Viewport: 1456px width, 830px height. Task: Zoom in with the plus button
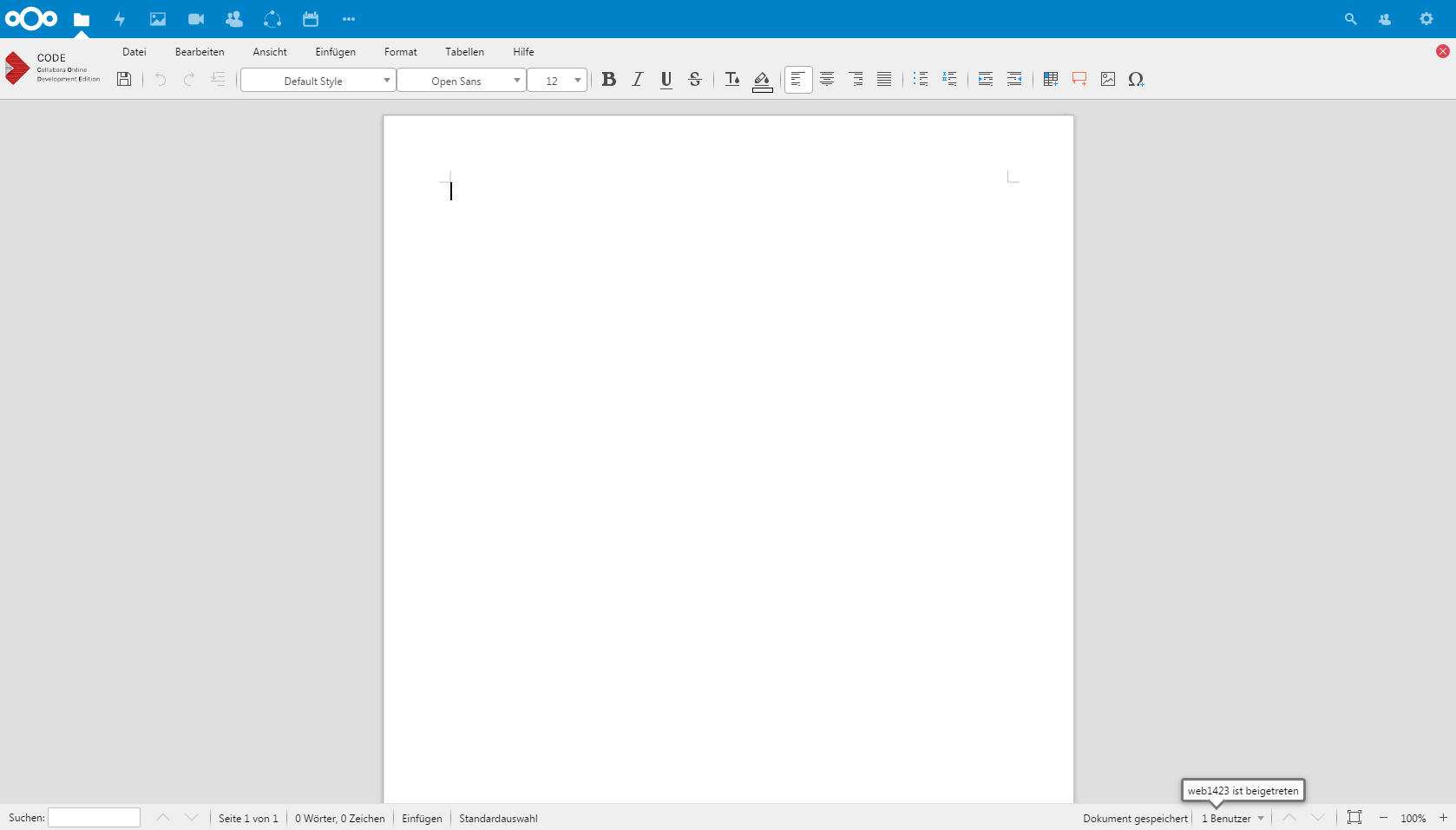1443,817
